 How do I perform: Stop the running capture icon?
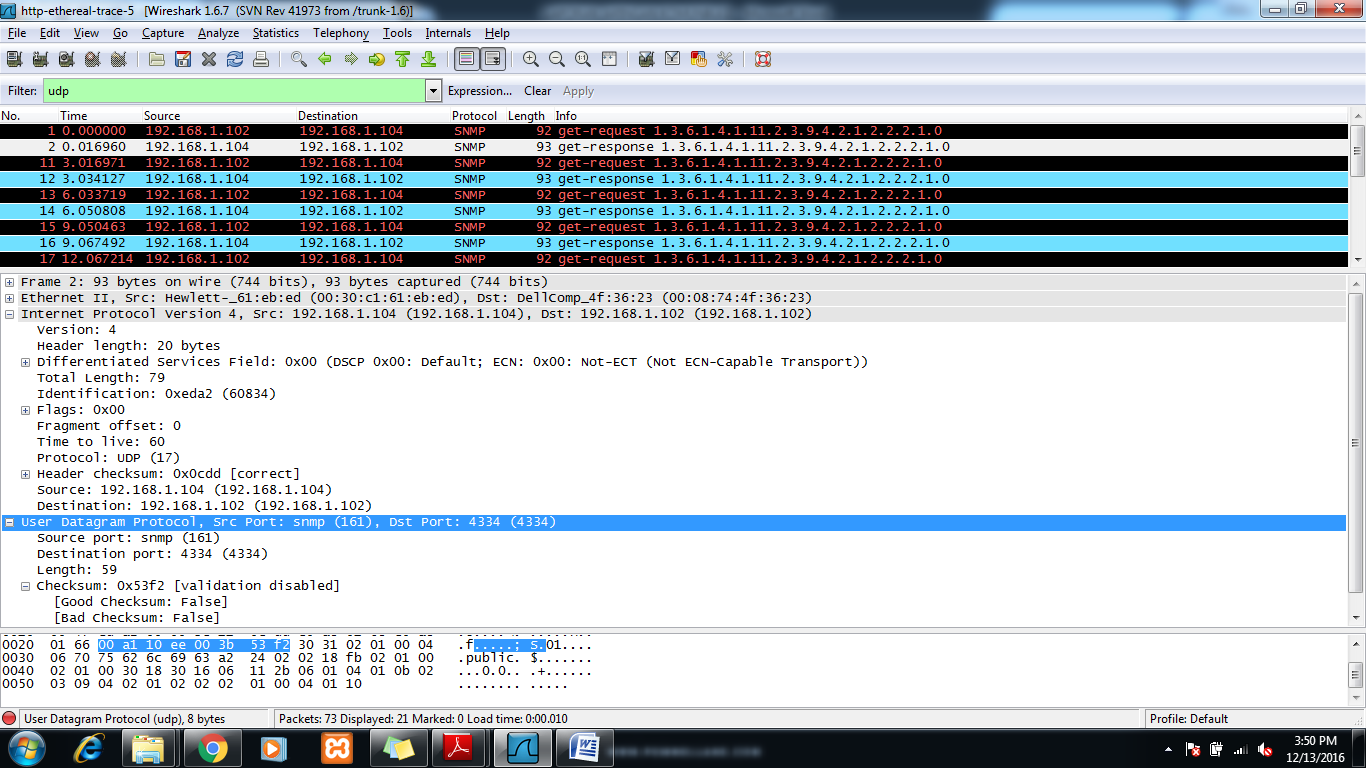92,59
